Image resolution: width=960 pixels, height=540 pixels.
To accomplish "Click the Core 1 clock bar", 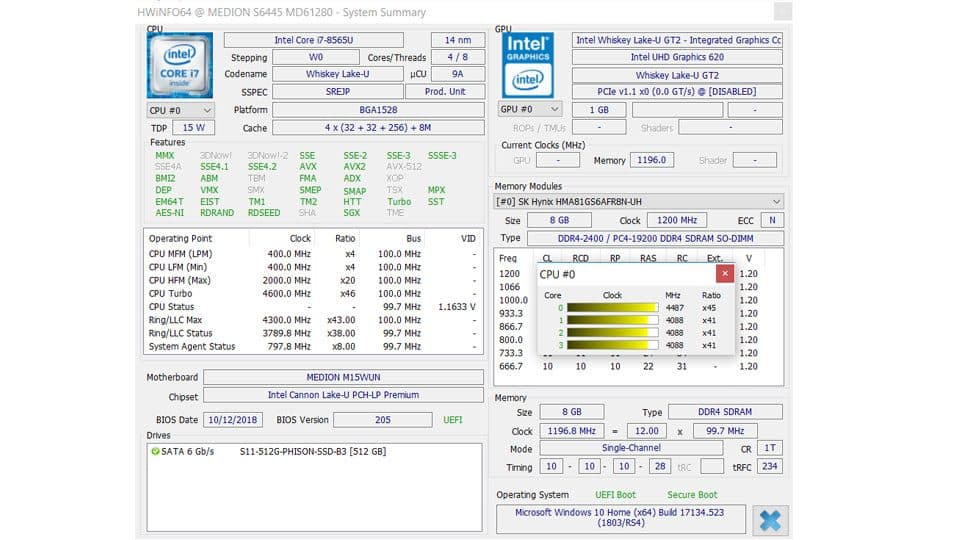I will [x=612, y=320].
